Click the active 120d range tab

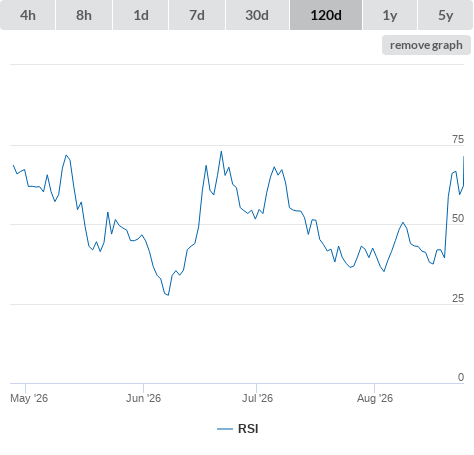(x=326, y=15)
